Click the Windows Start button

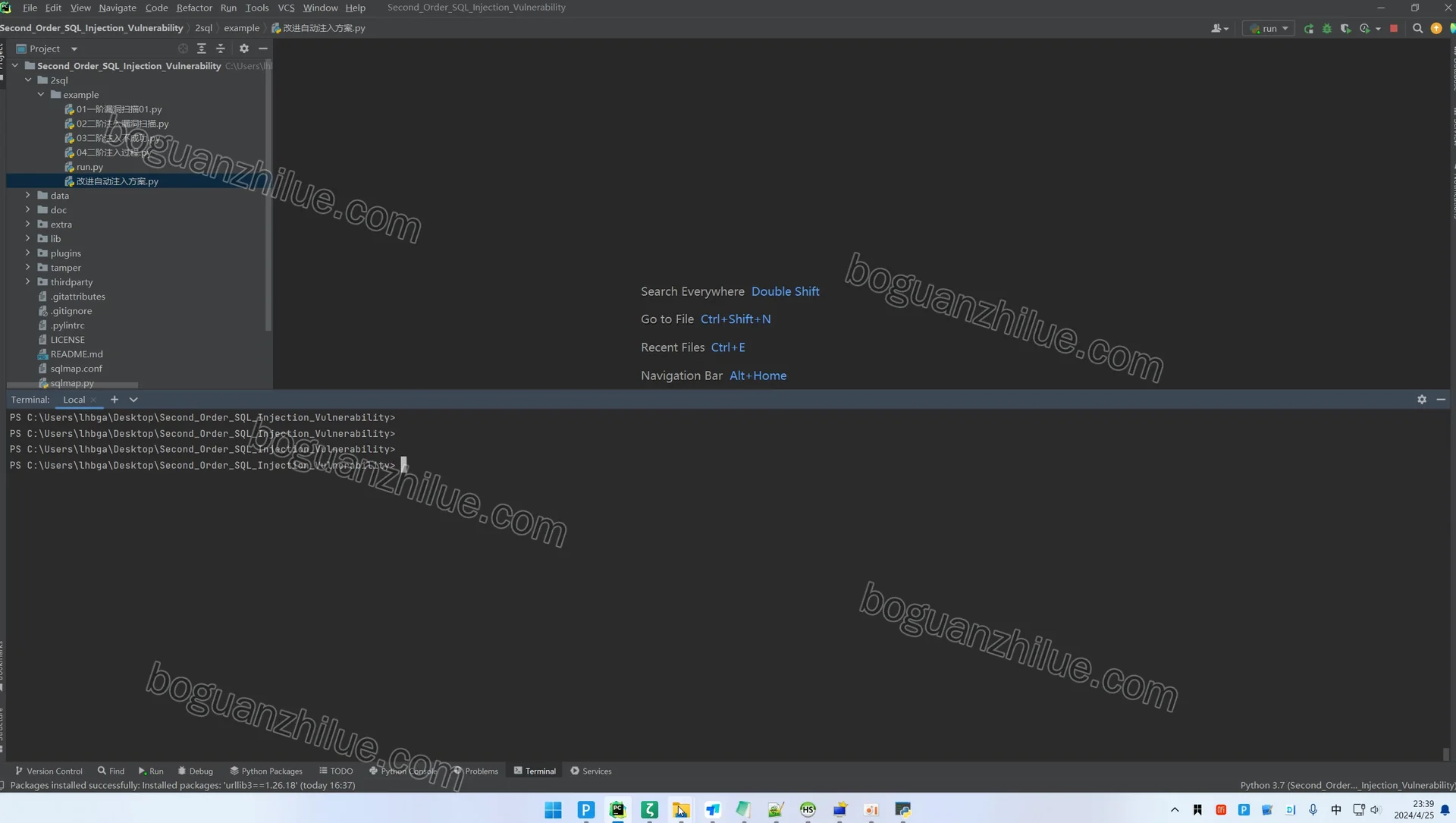pyautogui.click(x=553, y=809)
